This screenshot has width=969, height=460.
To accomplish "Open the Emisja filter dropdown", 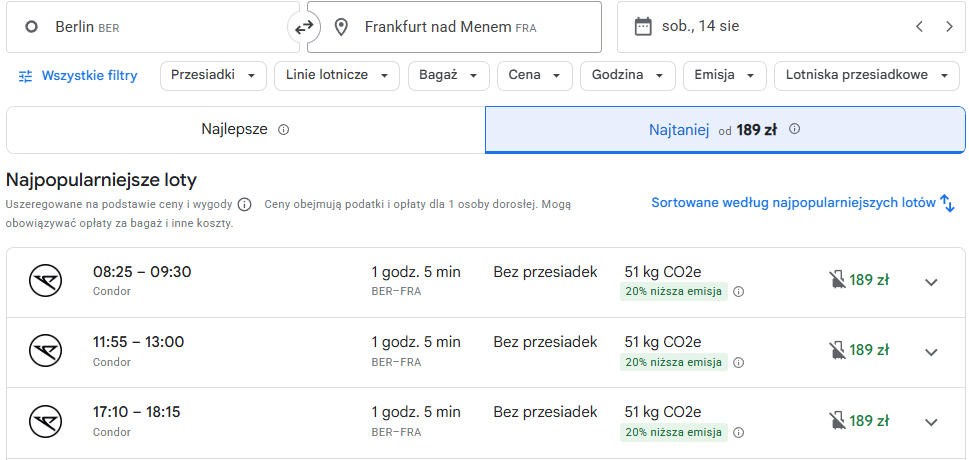I will coord(725,75).
